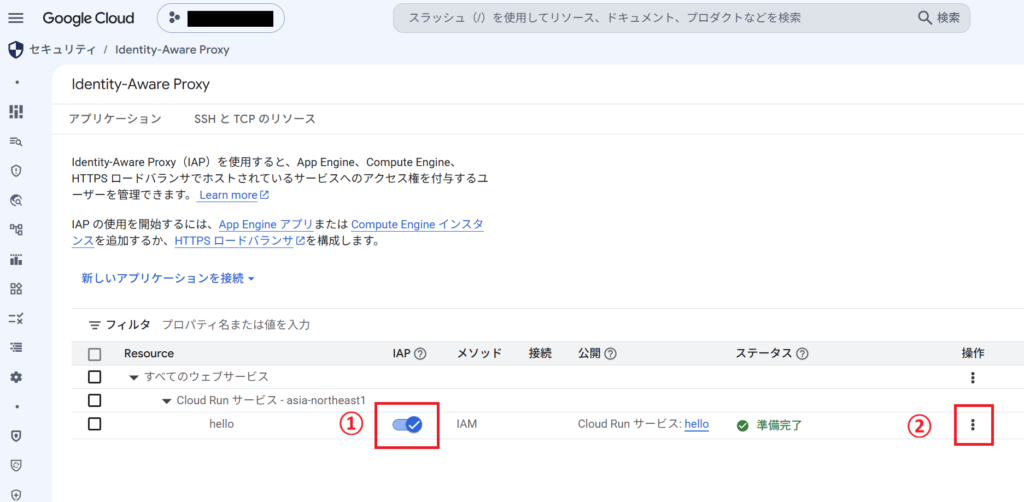This screenshot has height=502, width=1024.
Task: Click the Identity-Aware Proxy page title
Action: (140, 84)
